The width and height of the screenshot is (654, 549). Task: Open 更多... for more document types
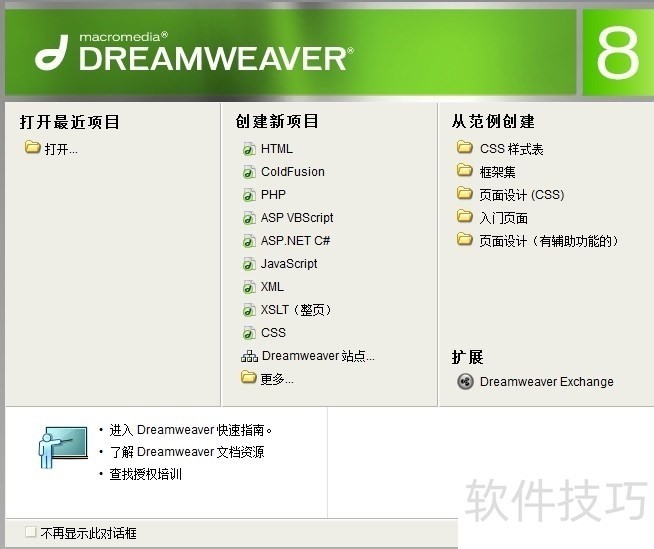(x=277, y=379)
